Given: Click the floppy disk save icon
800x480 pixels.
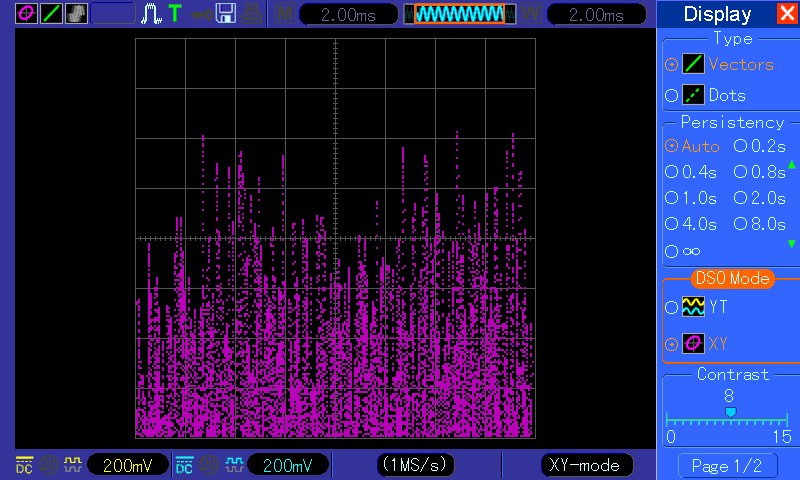Looking at the screenshot, I should click(226, 13).
